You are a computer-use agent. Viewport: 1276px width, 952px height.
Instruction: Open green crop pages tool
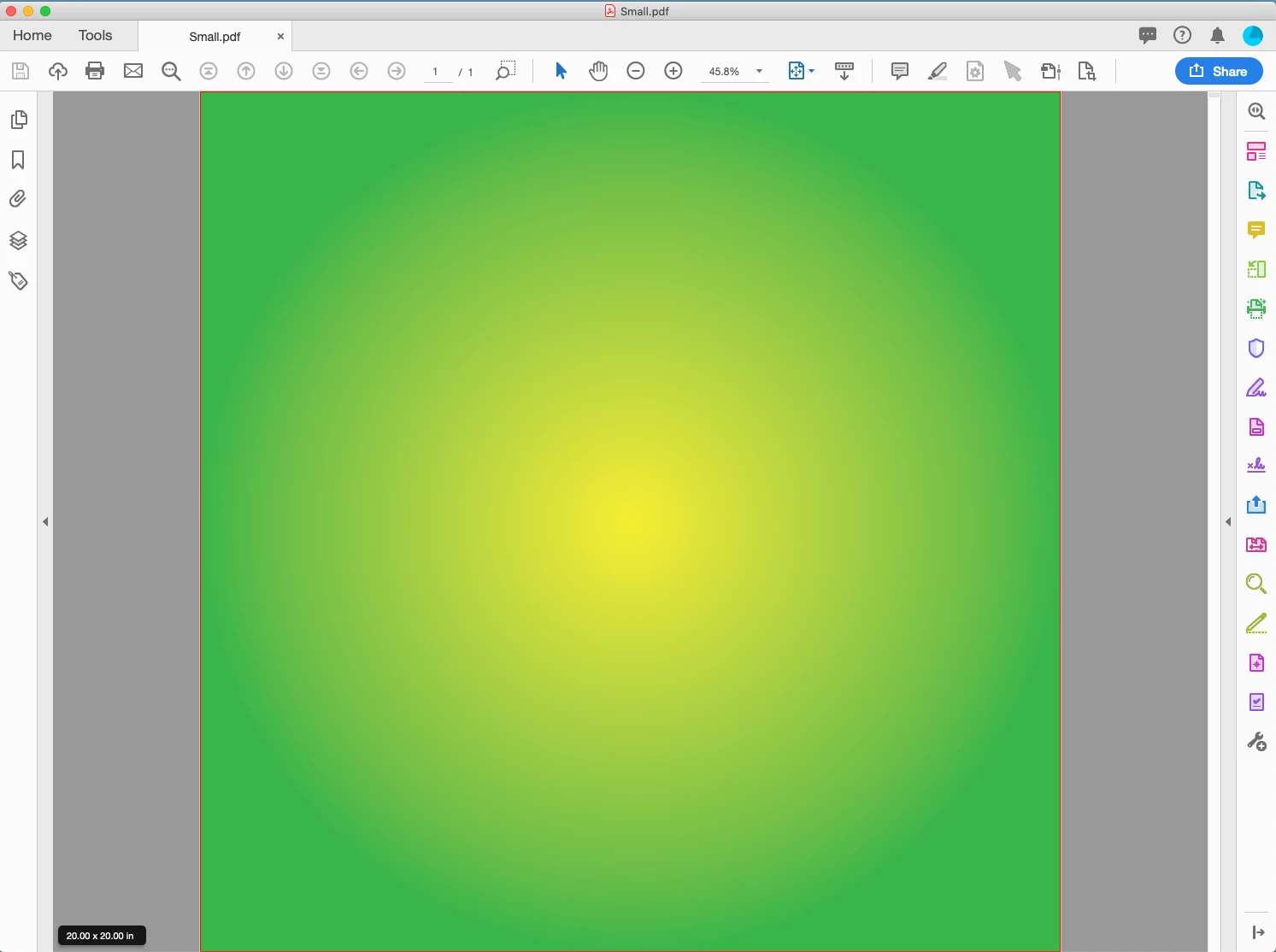coord(1256,269)
